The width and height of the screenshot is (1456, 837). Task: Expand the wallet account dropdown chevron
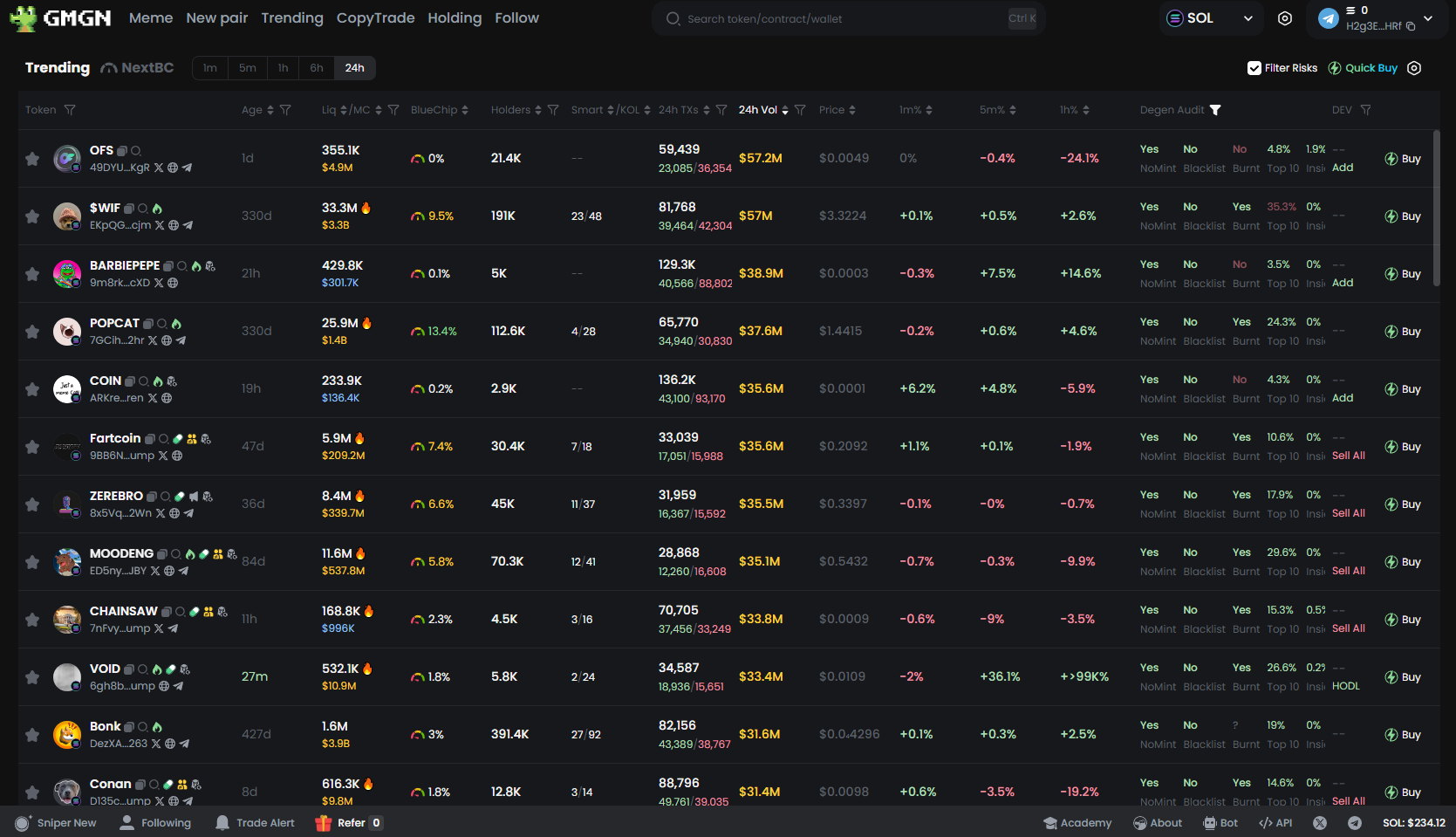1428,18
